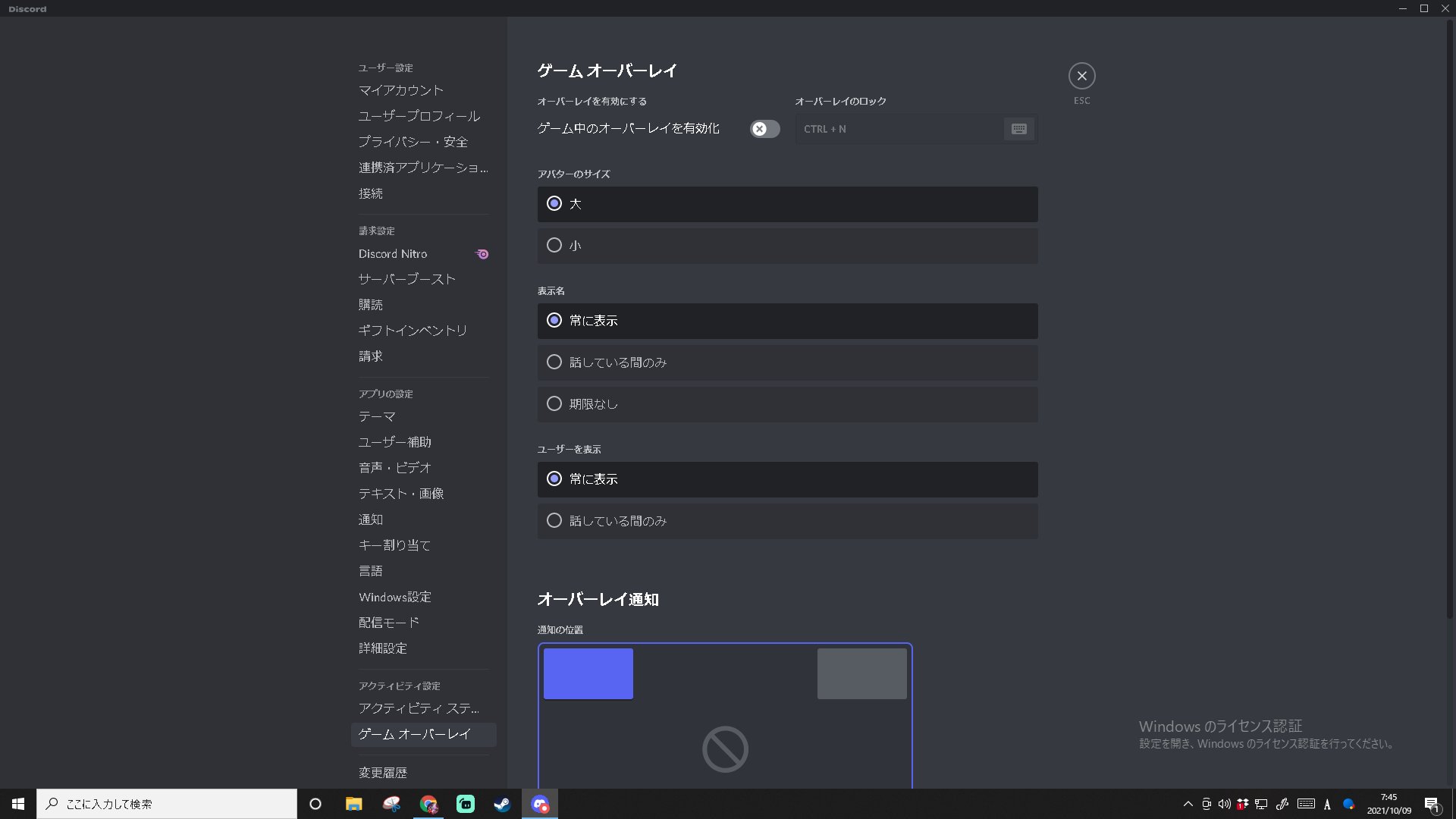Open ユーザー補助 settings
Image resolution: width=1456 pixels, height=819 pixels.
423,442
